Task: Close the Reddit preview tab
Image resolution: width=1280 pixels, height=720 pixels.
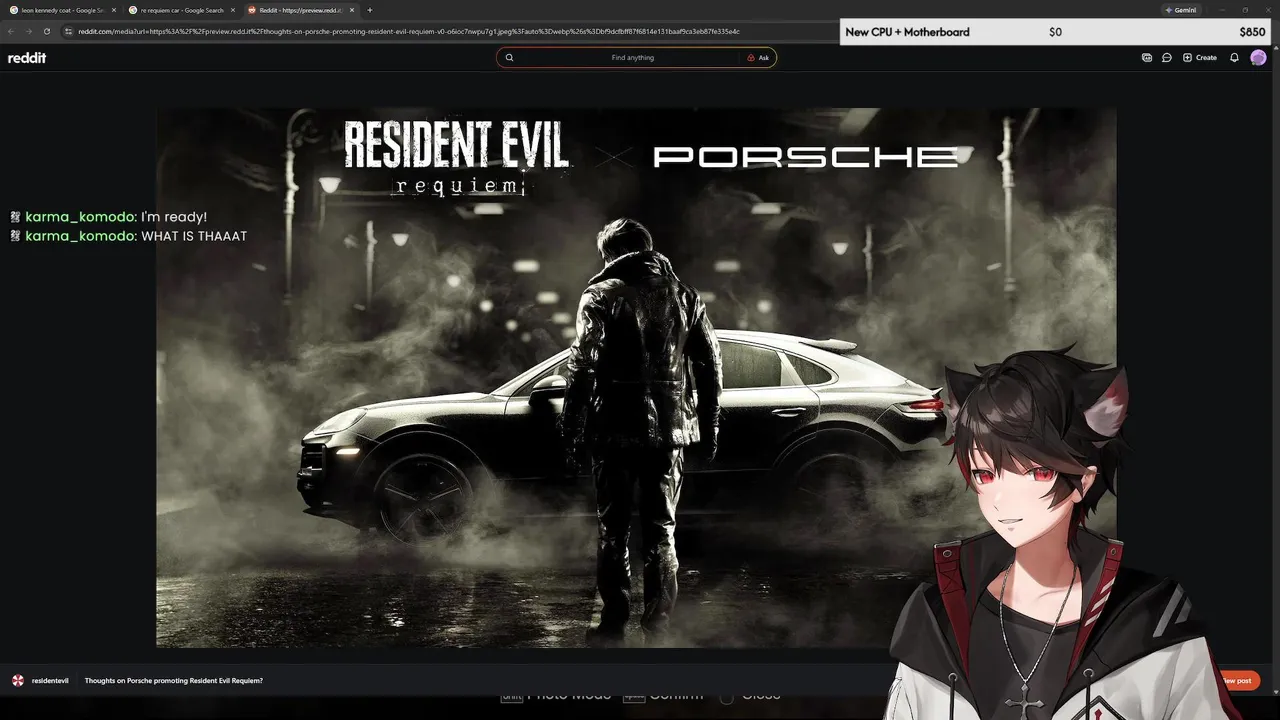Action: (352, 10)
